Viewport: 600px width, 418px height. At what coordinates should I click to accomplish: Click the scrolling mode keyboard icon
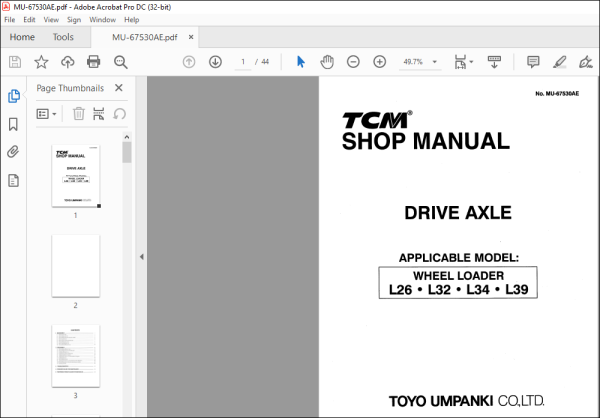coord(494,62)
